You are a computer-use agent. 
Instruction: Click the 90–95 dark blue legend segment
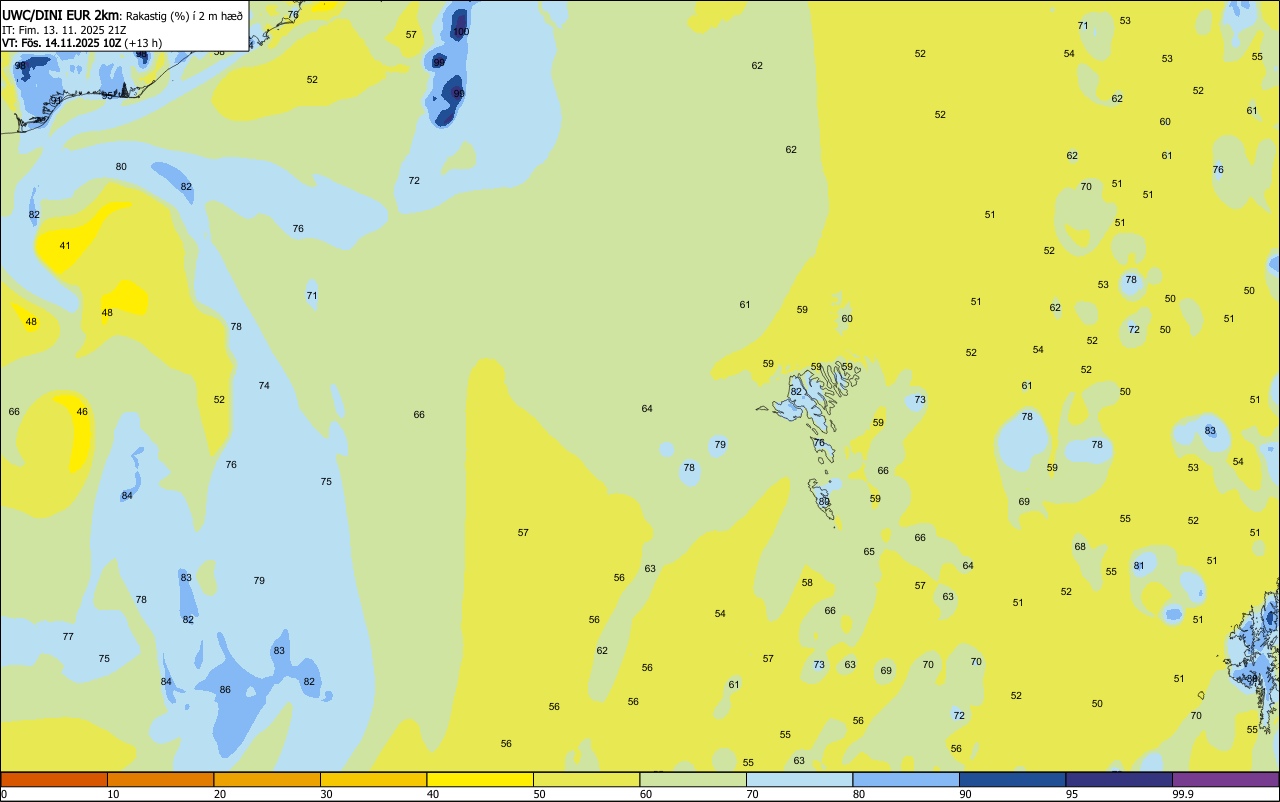[x=1012, y=779]
